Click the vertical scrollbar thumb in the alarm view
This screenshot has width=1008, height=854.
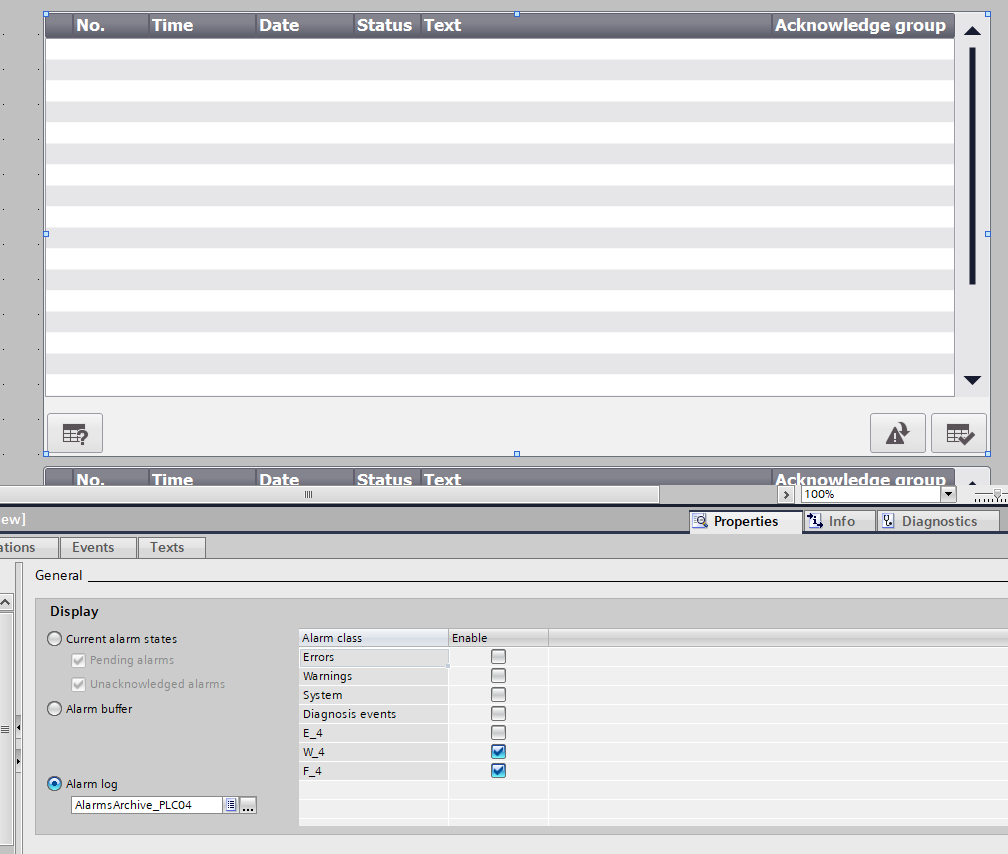[x=973, y=166]
